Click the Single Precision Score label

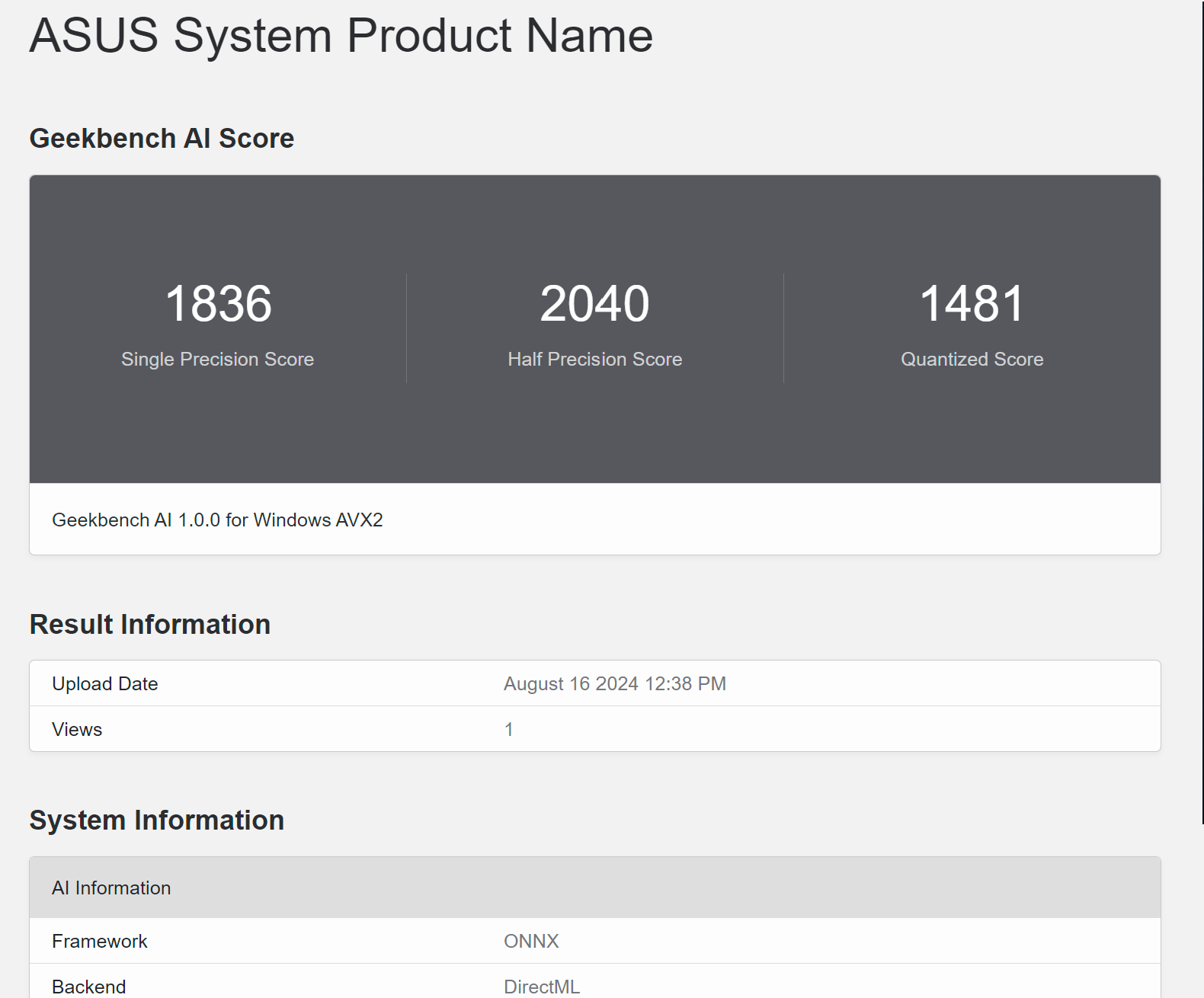tap(218, 360)
